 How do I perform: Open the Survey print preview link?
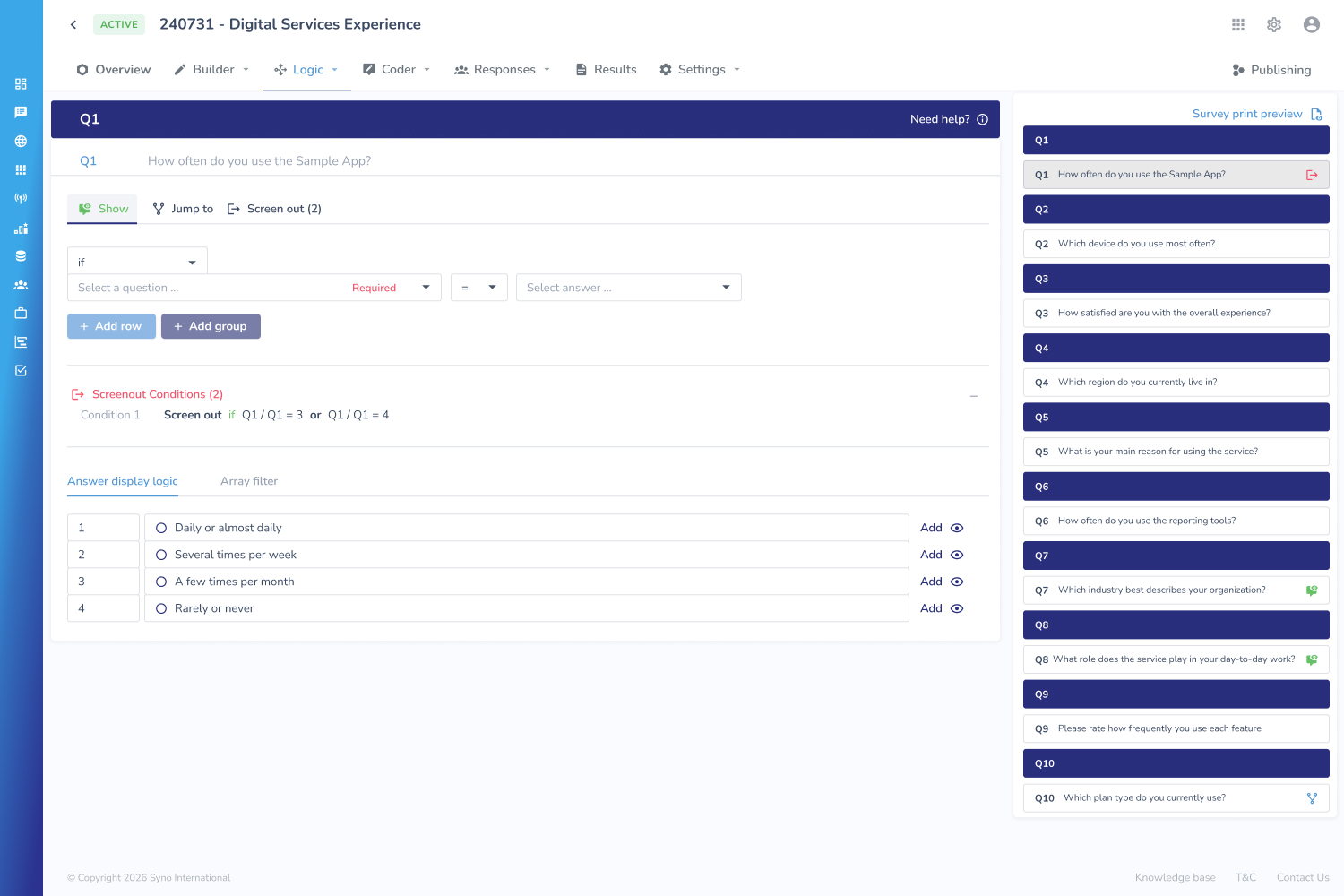coord(1257,114)
